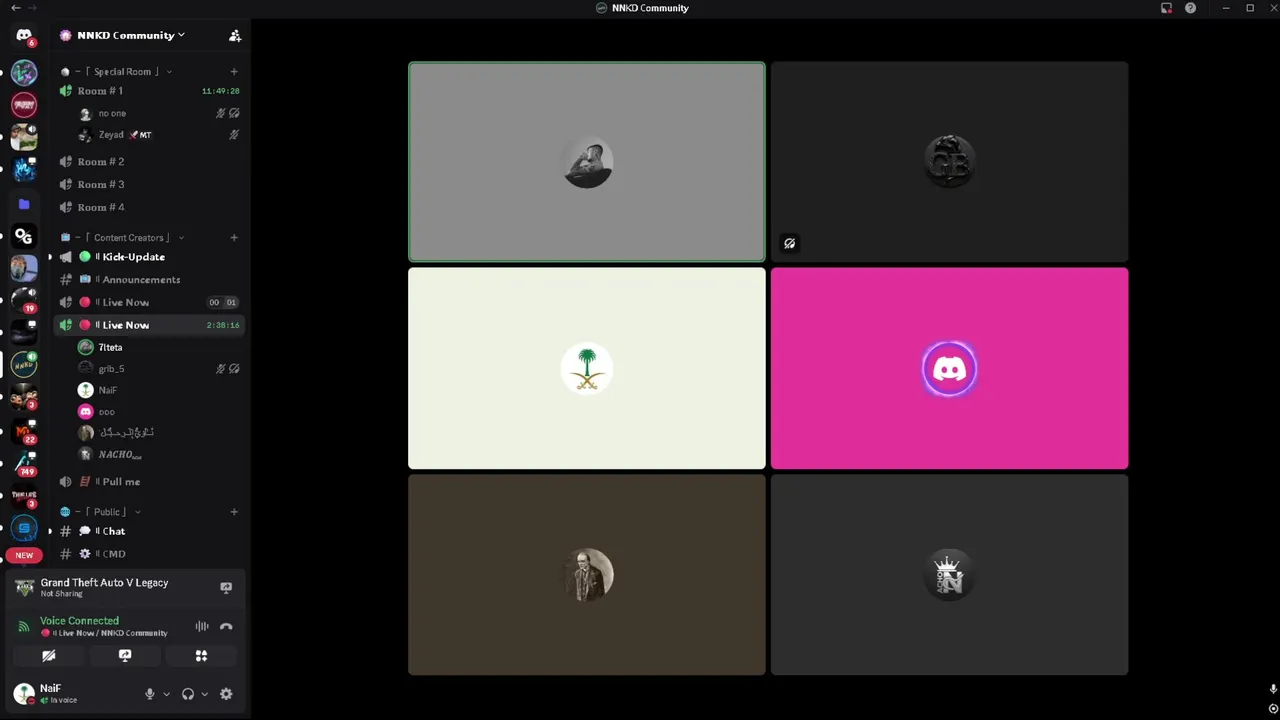Disconnect from the voice channel

[x=226, y=626]
